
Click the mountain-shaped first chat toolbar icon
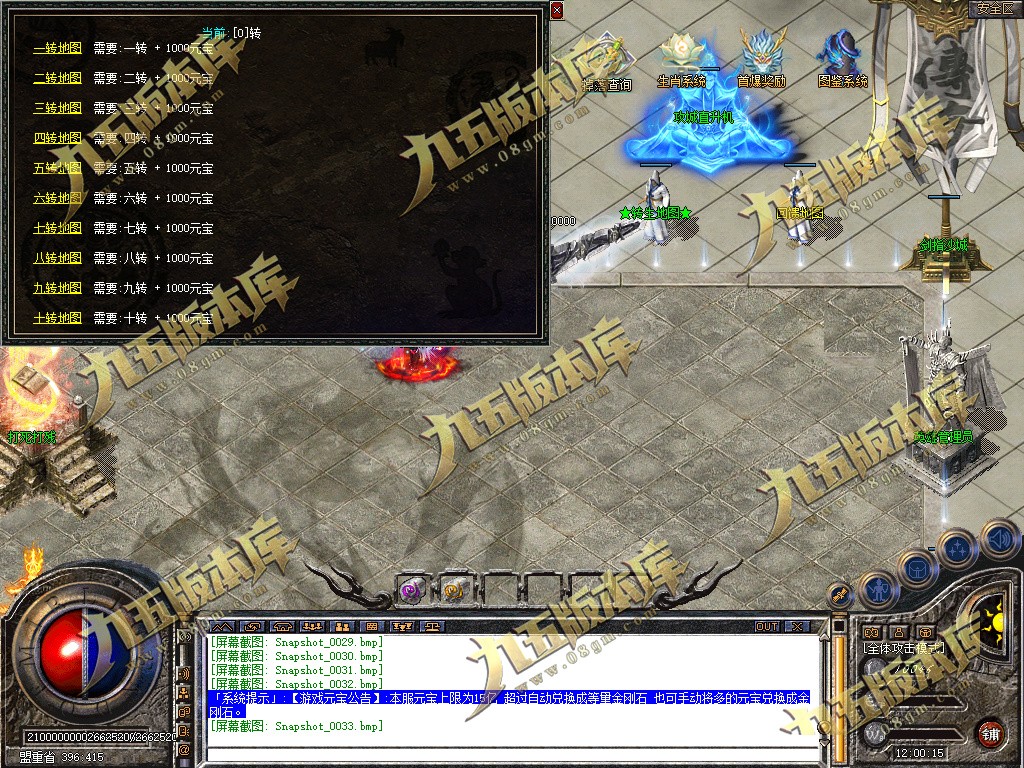(x=223, y=626)
